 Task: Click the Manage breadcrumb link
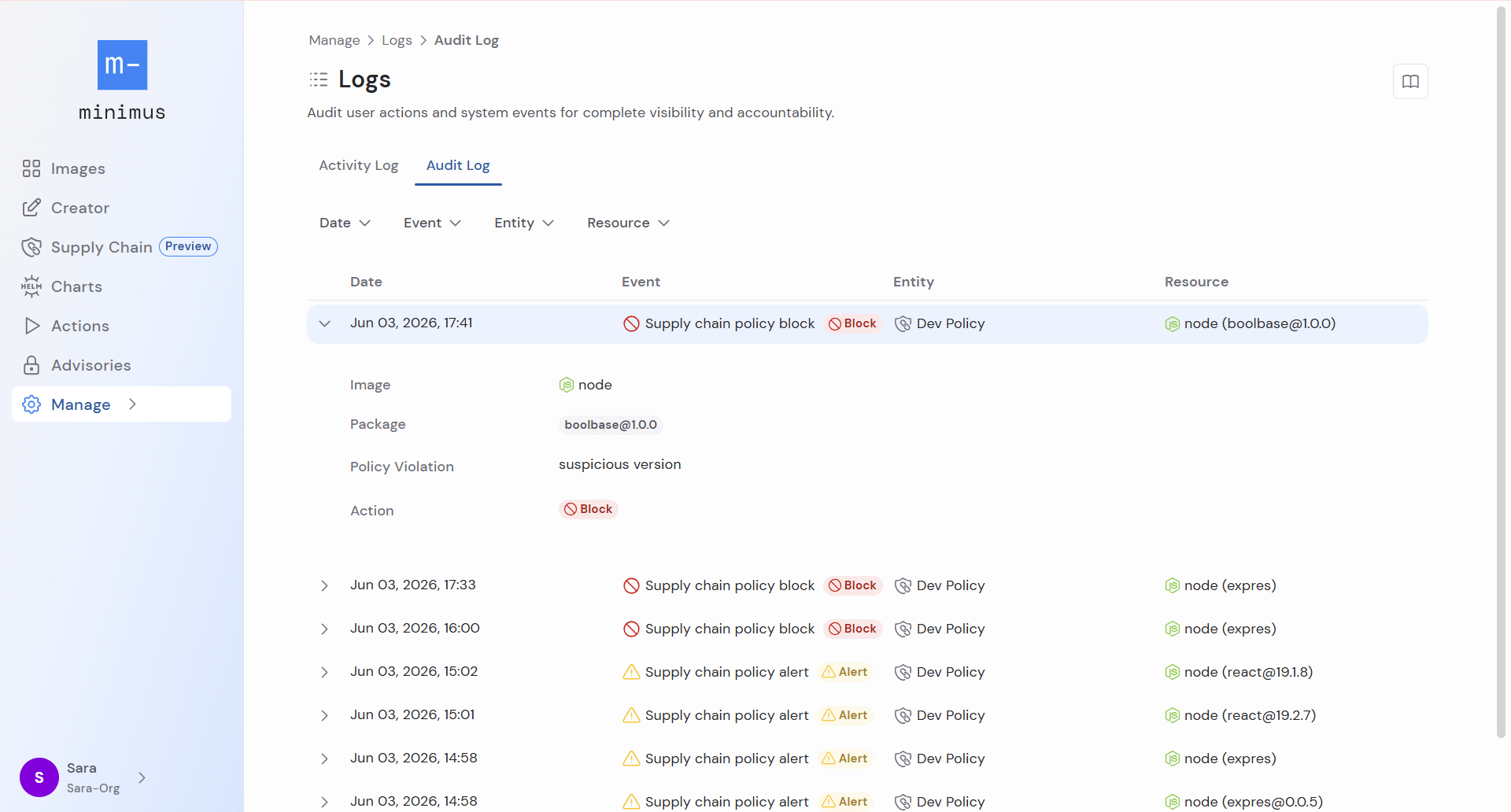[x=334, y=40]
